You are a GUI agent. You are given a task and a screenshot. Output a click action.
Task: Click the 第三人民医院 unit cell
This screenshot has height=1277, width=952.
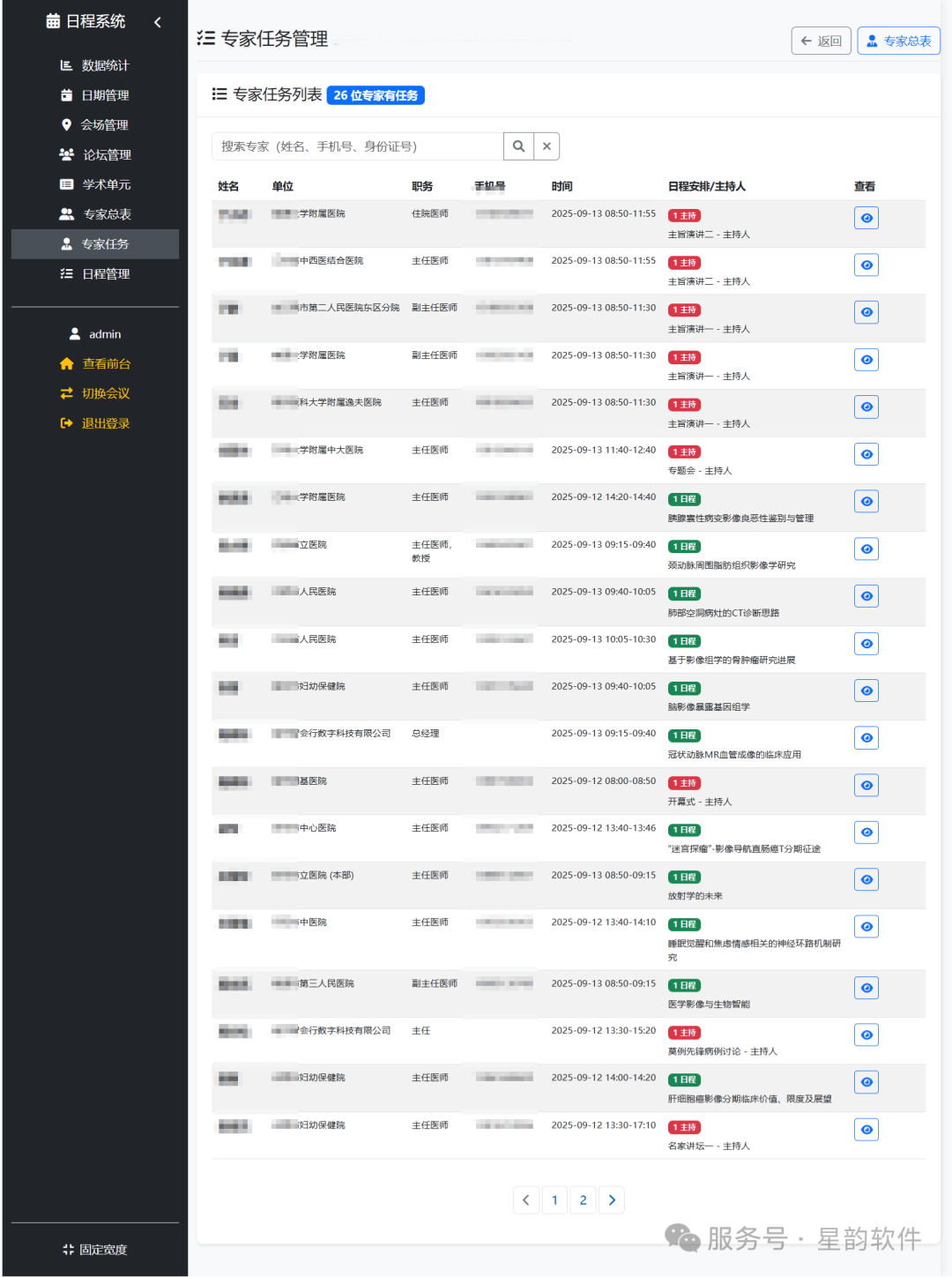(x=313, y=983)
